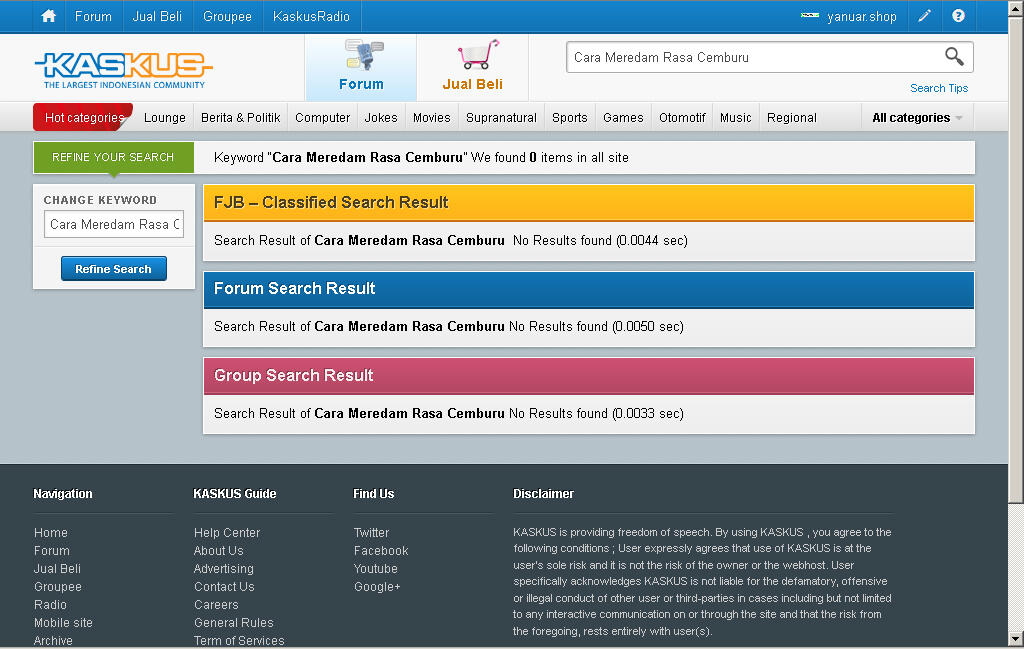
Task: Open the Forum footer navigation link
Action: click(x=52, y=551)
